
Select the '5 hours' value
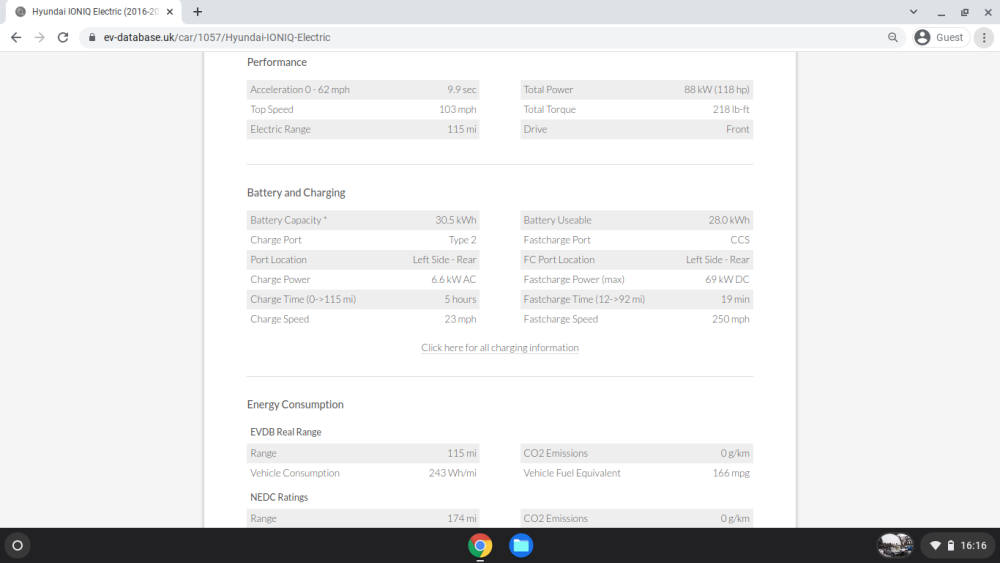coord(460,299)
